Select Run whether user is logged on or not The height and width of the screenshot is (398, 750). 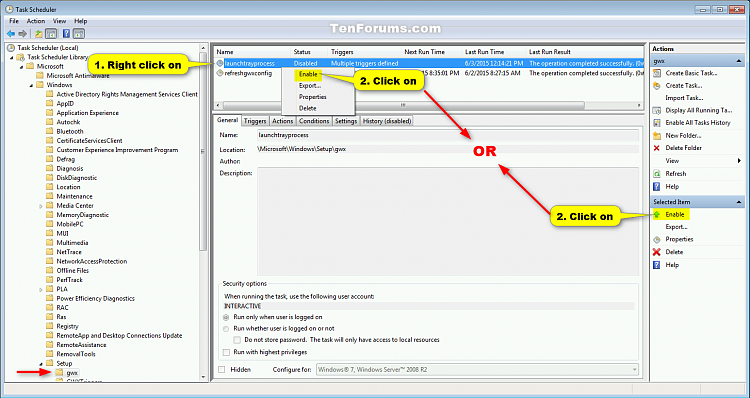click(226, 329)
